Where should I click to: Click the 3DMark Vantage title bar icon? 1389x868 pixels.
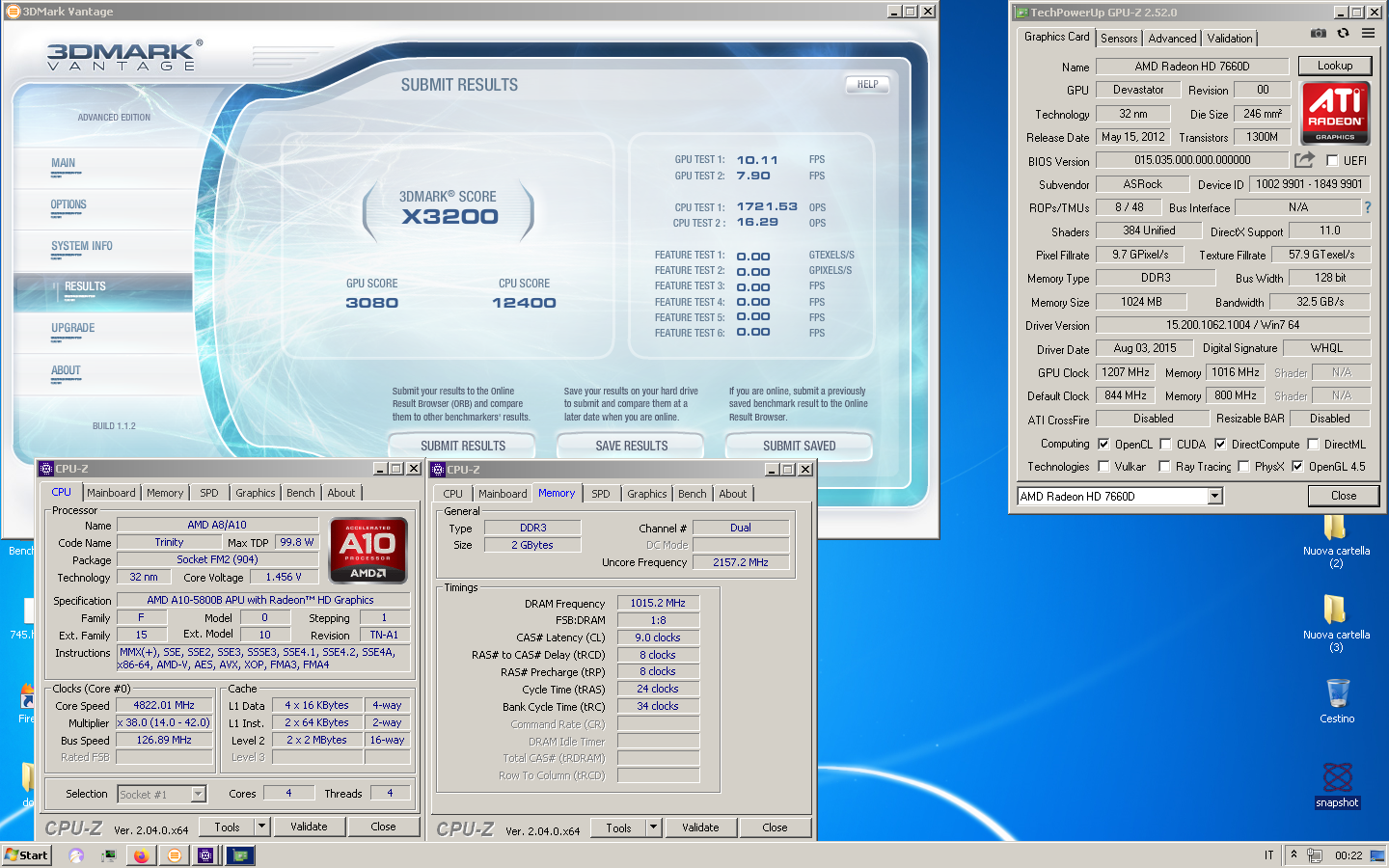(14, 12)
